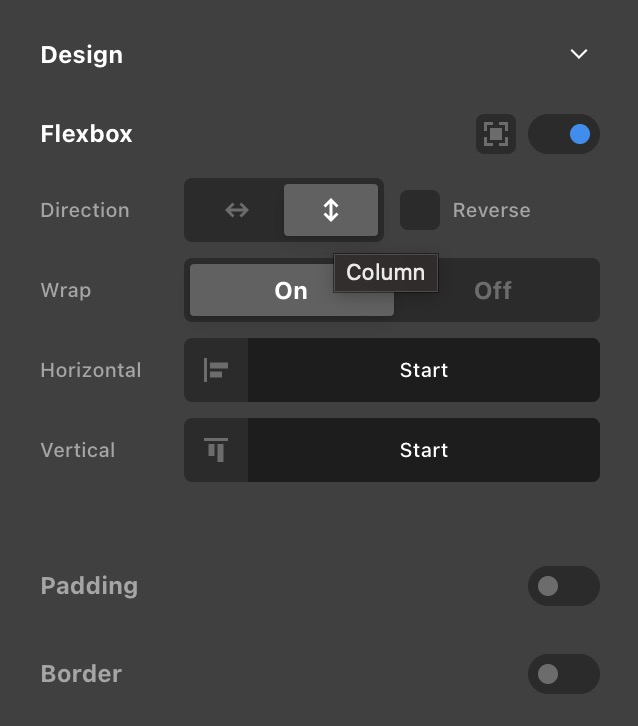Screen dimensions: 638x726
Task: Select the horizontal row direction icon
Action: click(236, 210)
